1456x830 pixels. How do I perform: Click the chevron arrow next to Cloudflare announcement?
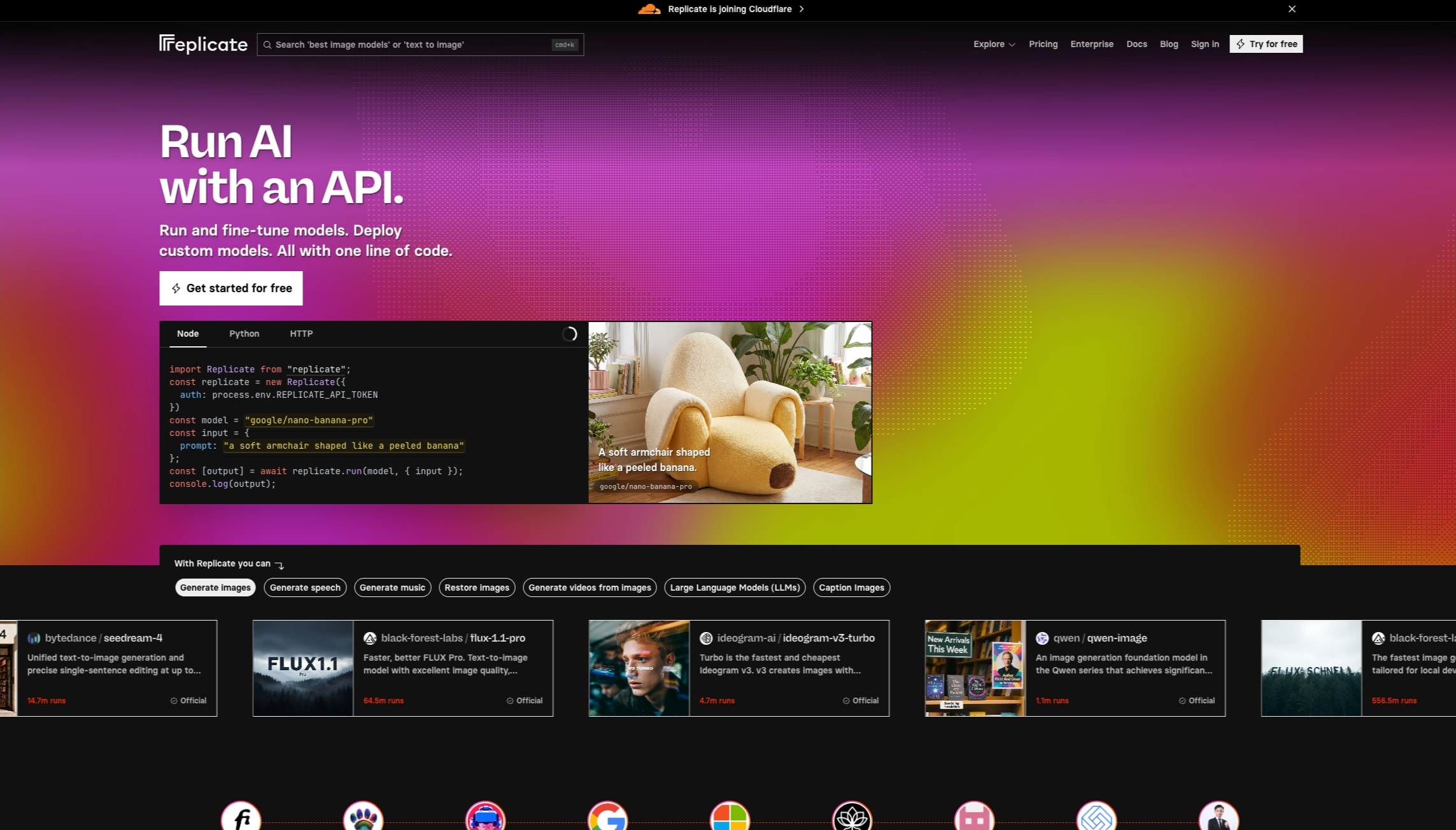[802, 9]
